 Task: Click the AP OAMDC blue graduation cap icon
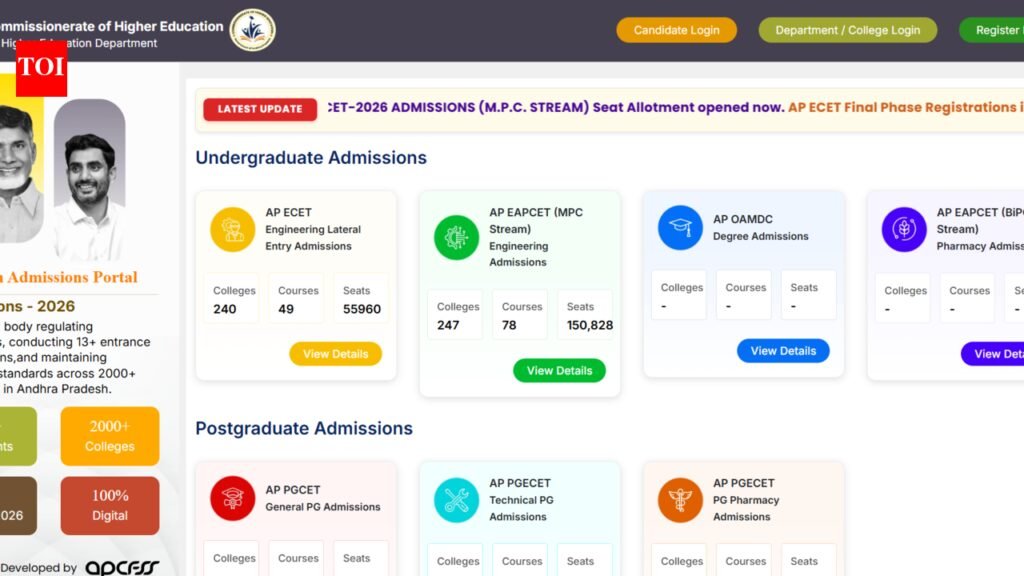[x=680, y=227]
